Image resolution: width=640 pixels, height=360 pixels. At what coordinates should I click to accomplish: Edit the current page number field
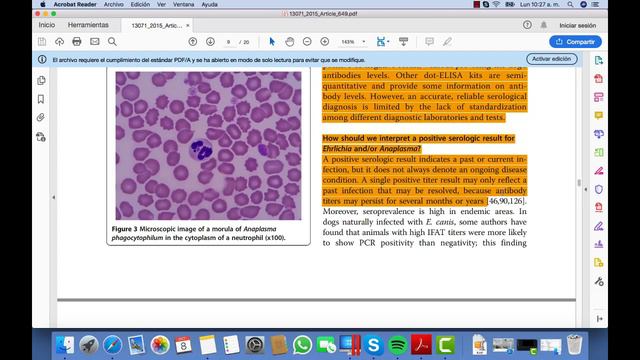tap(229, 42)
